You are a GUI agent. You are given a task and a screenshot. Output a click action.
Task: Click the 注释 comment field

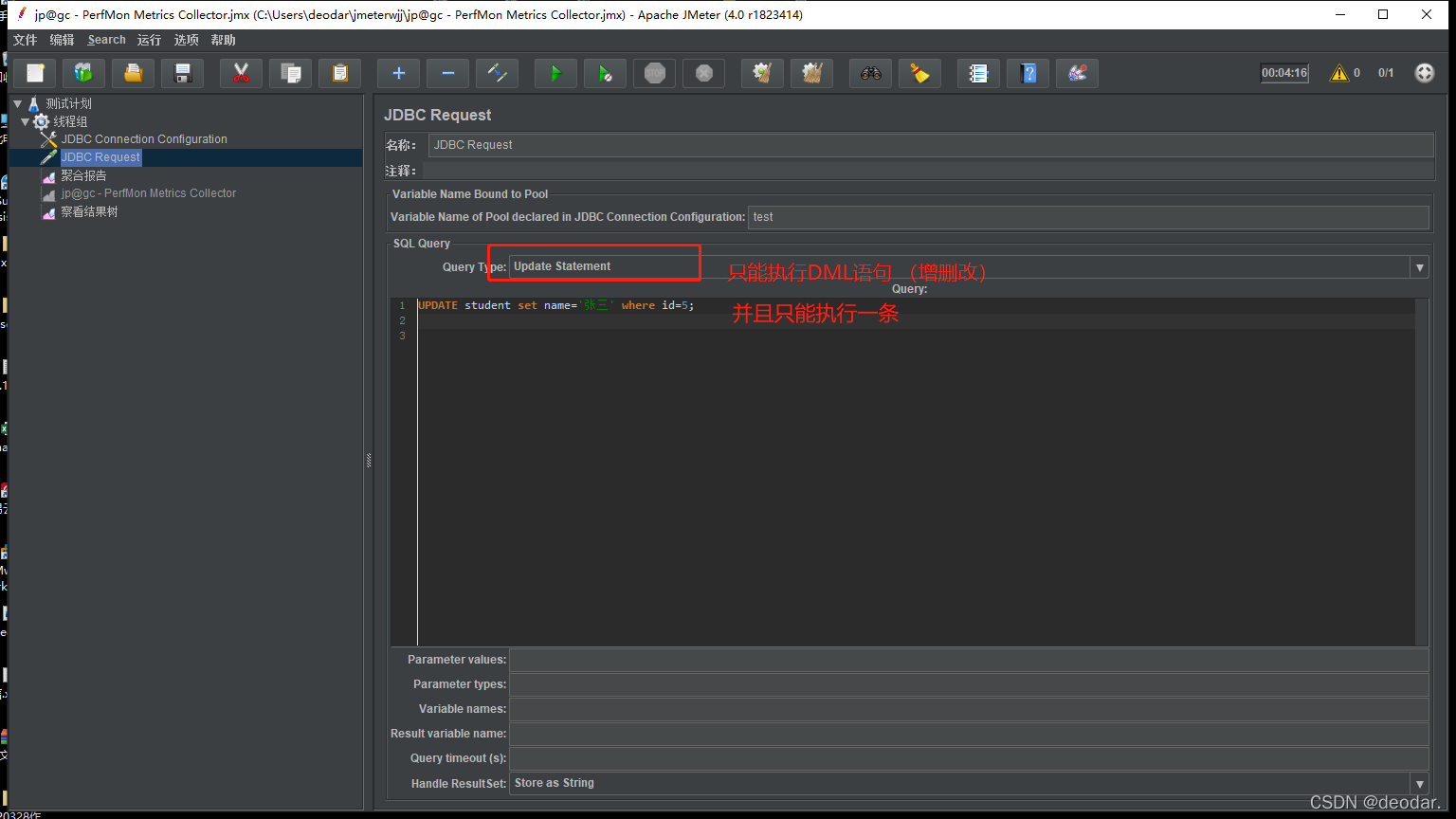coord(927,171)
